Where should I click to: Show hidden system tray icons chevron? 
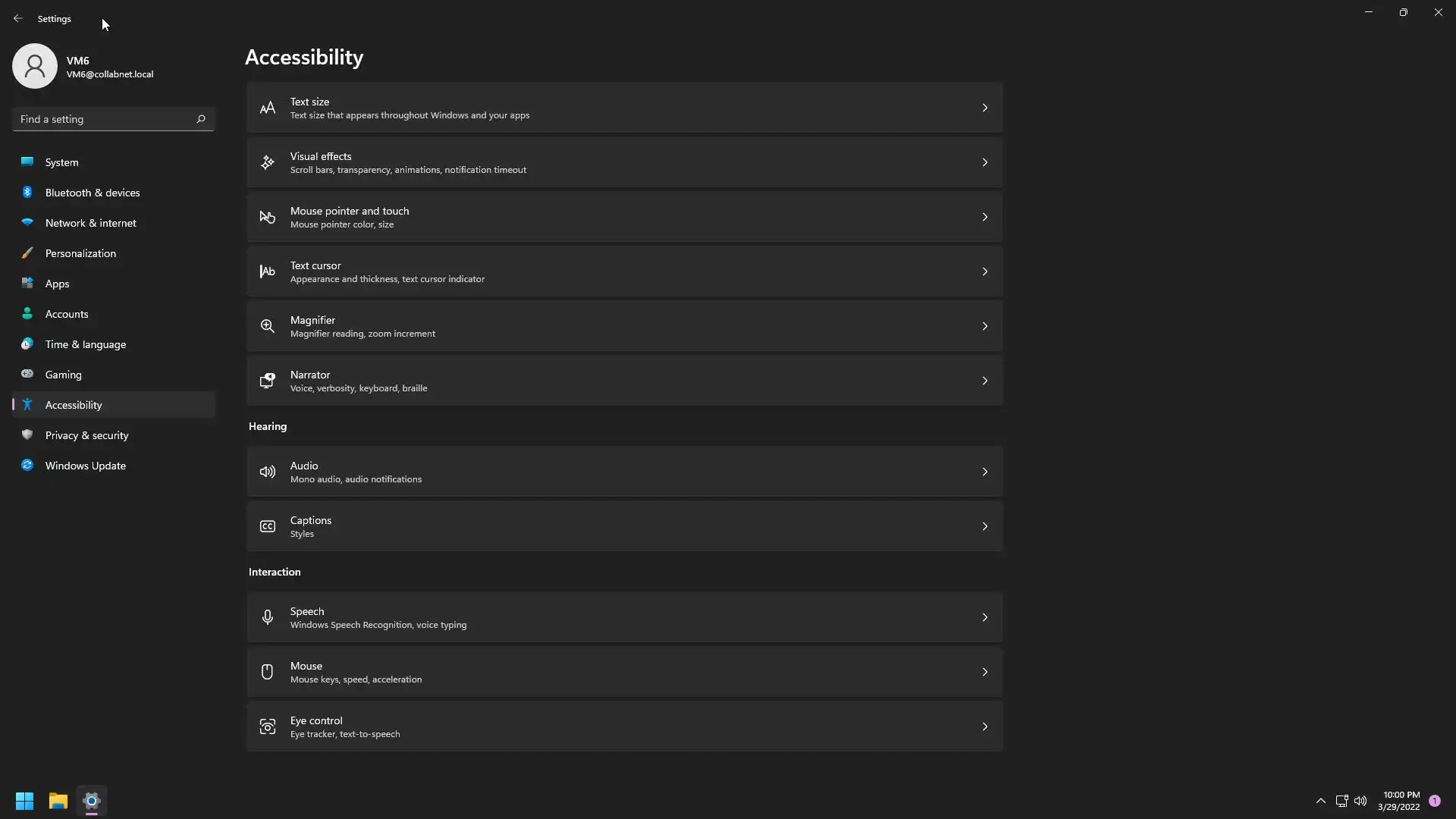point(1320,801)
